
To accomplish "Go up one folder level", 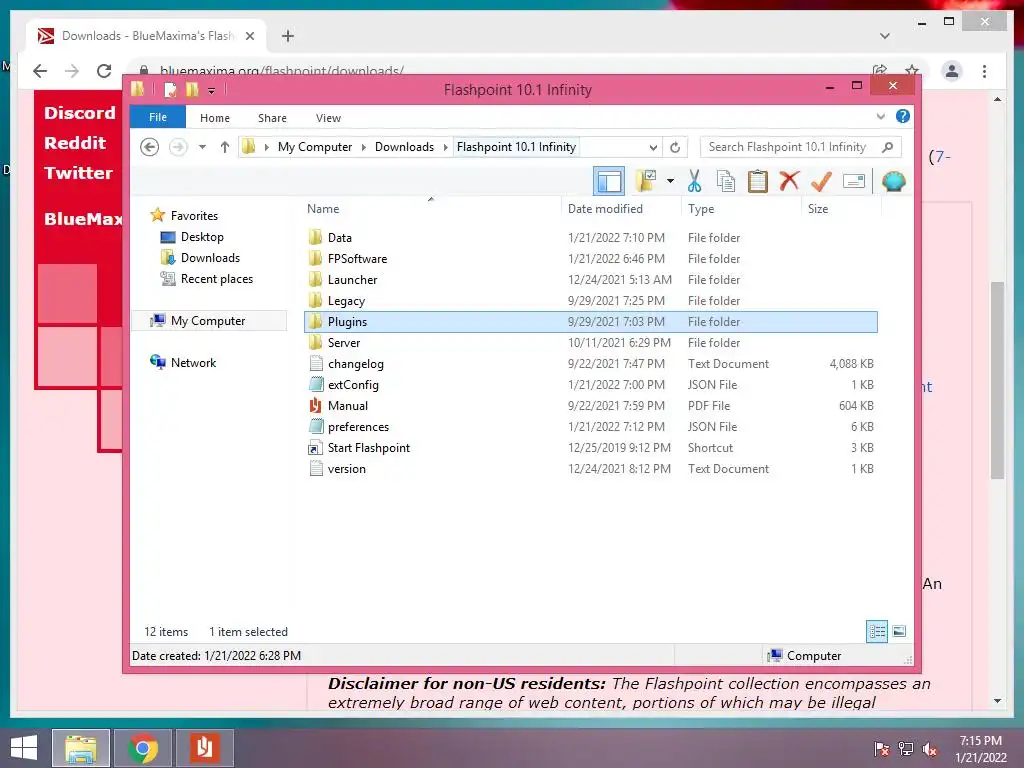I will 225,147.
